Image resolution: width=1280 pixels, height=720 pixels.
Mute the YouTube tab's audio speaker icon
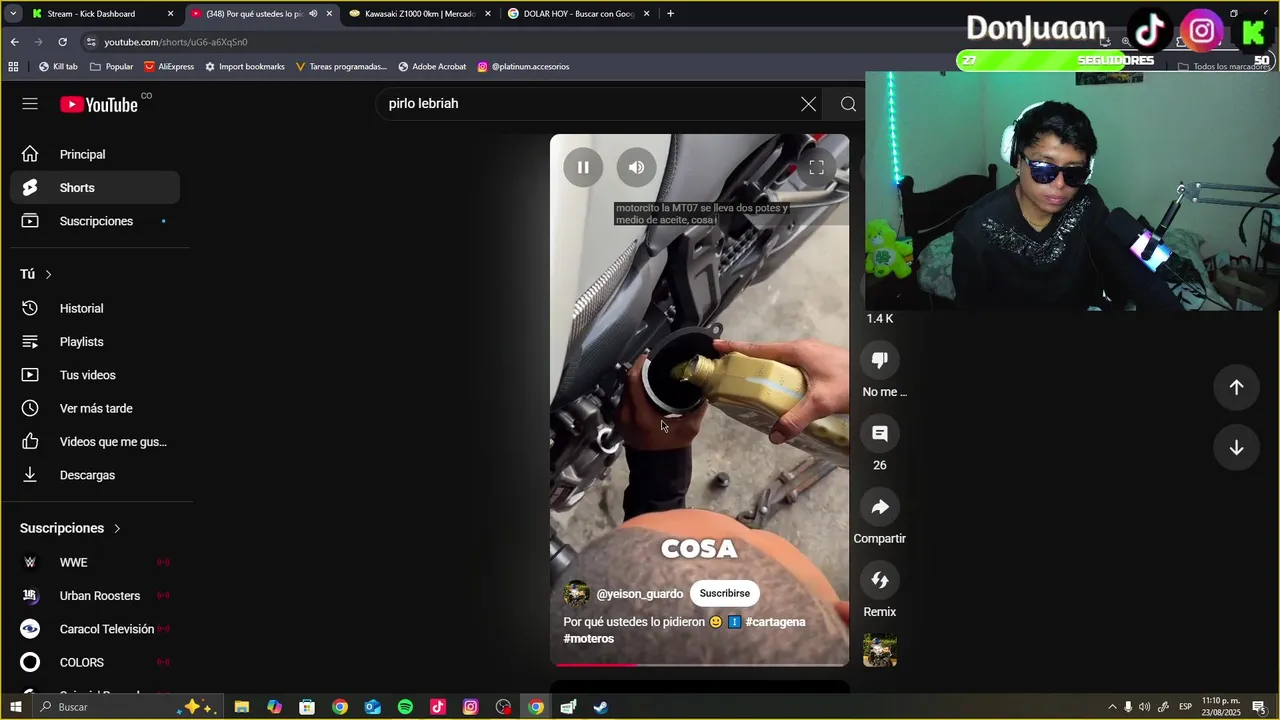[x=313, y=14]
